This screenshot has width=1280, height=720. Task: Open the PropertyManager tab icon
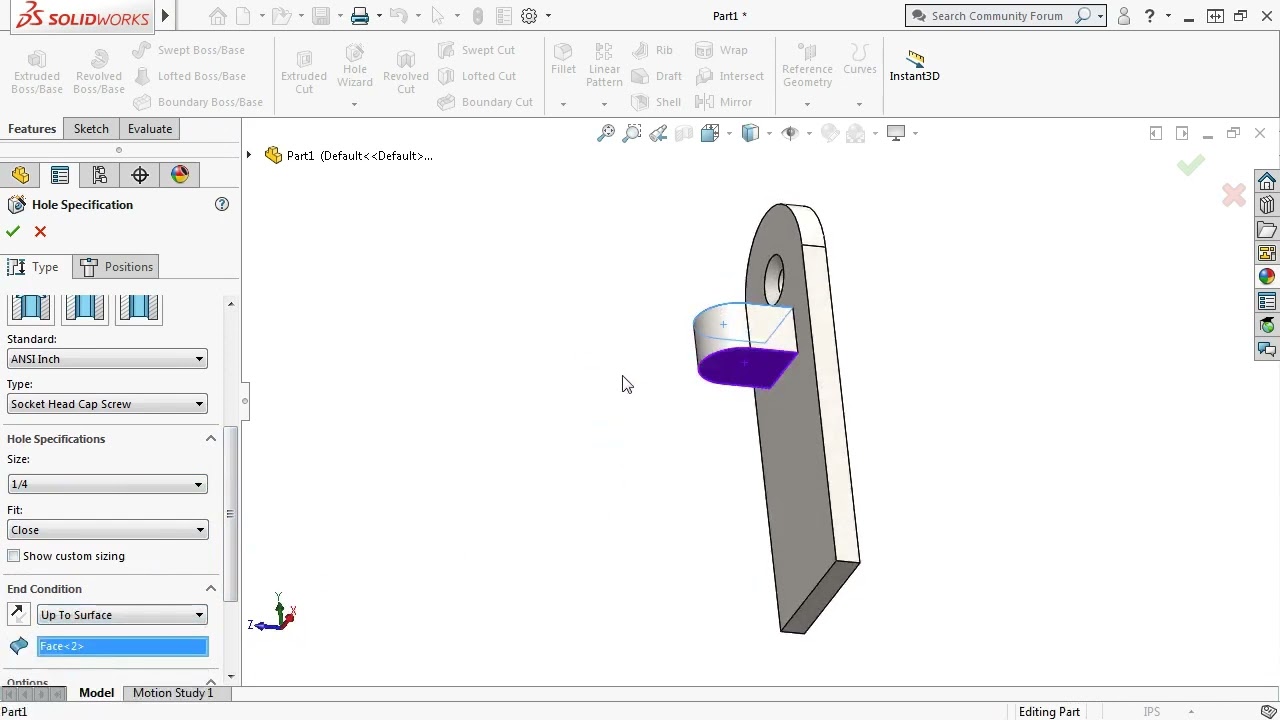[60, 175]
